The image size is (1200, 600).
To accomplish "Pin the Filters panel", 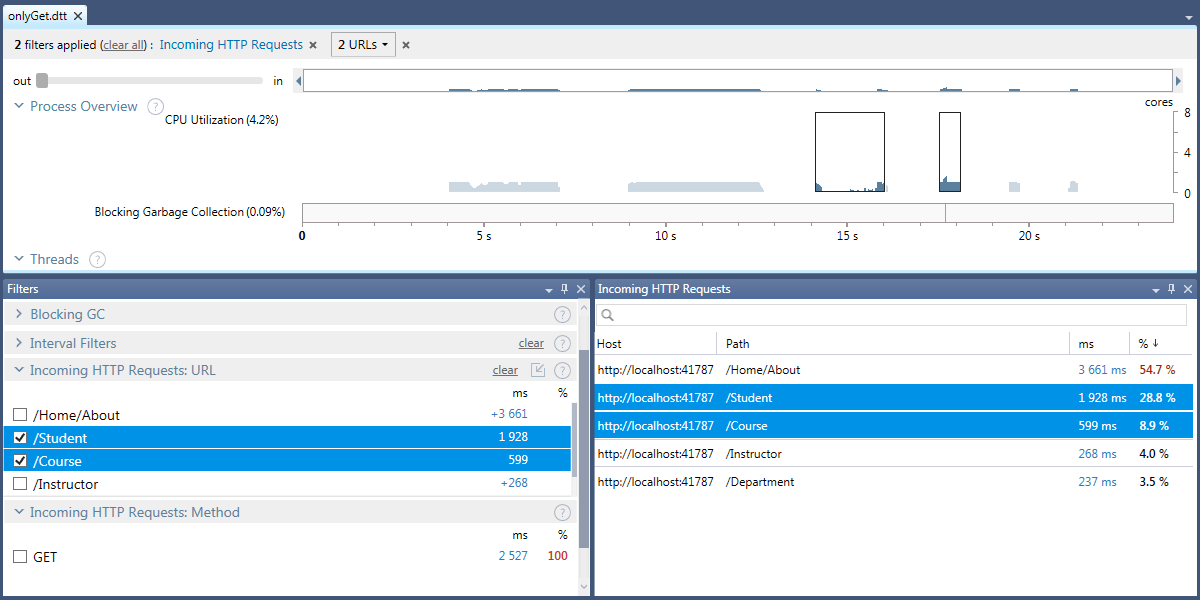I will [565, 289].
